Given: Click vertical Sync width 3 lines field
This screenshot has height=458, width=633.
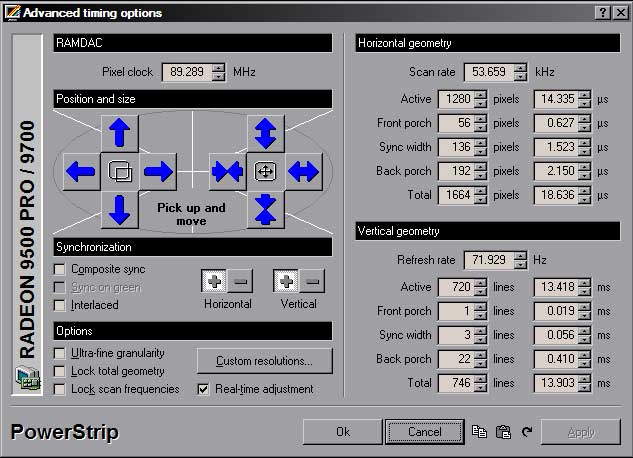Looking at the screenshot, I should tap(456, 335).
